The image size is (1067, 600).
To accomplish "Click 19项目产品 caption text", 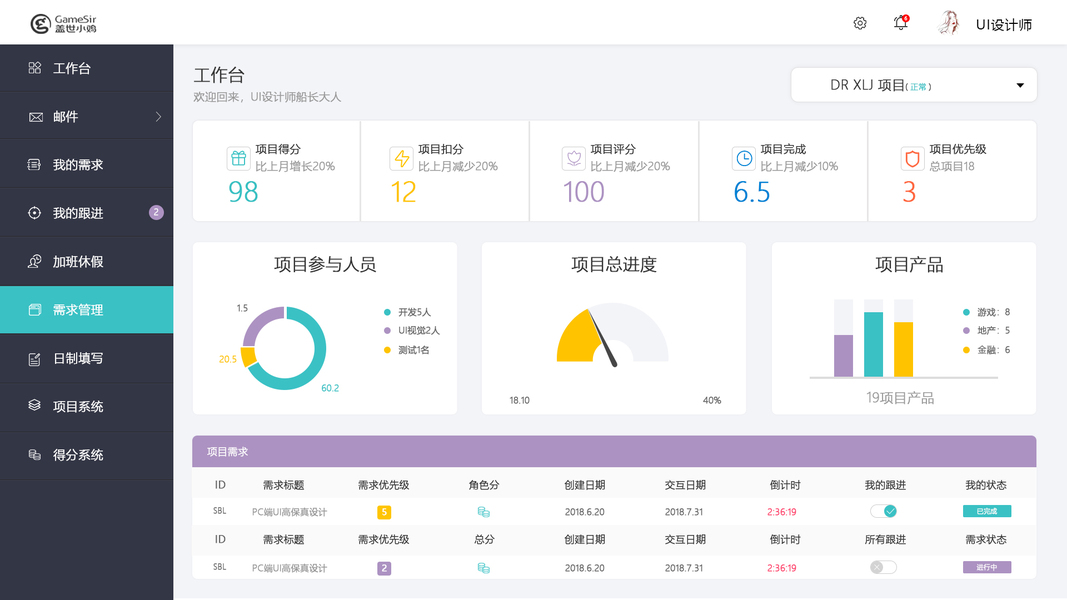I will click(x=900, y=398).
